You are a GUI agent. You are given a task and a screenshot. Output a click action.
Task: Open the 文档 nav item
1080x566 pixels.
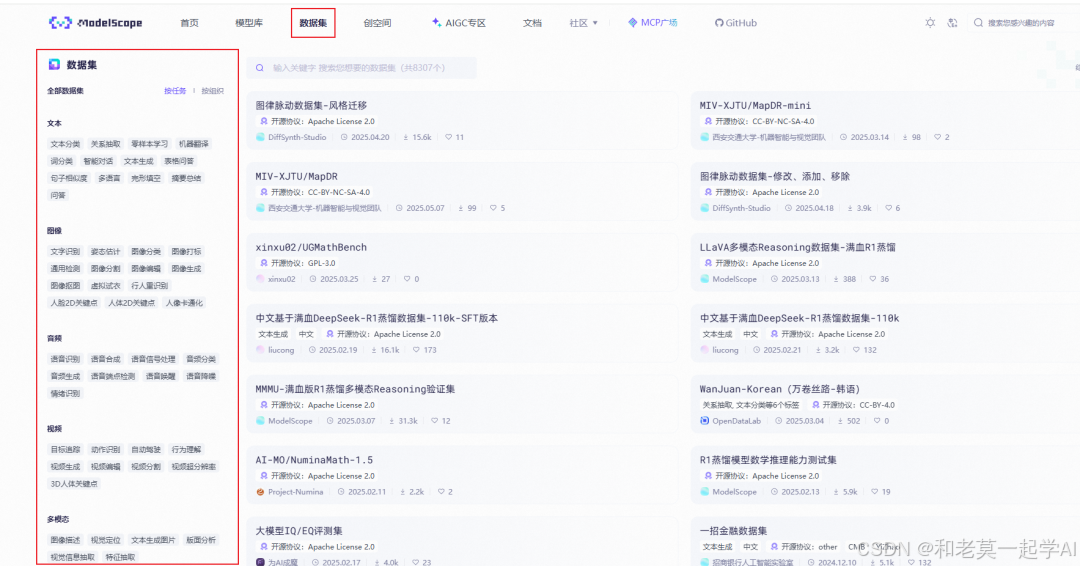[x=532, y=23]
